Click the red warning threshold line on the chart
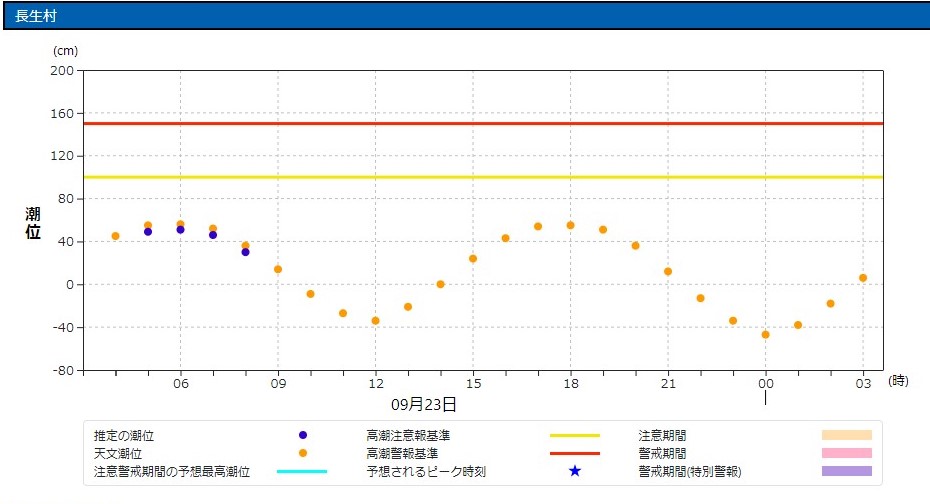The image size is (930, 504). [x=483, y=123]
